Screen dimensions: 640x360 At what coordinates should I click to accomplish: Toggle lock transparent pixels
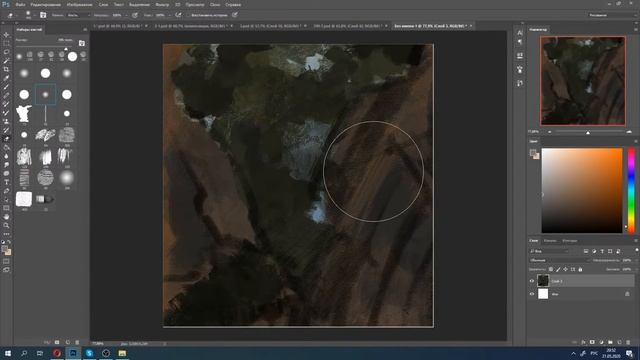click(551, 269)
